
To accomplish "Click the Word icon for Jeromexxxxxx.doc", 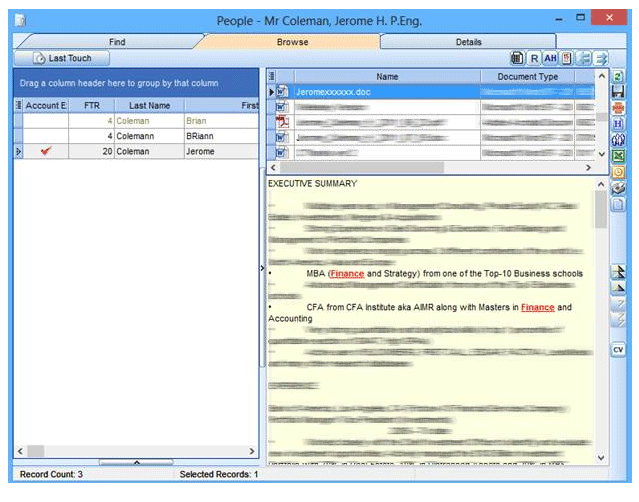I will point(282,92).
